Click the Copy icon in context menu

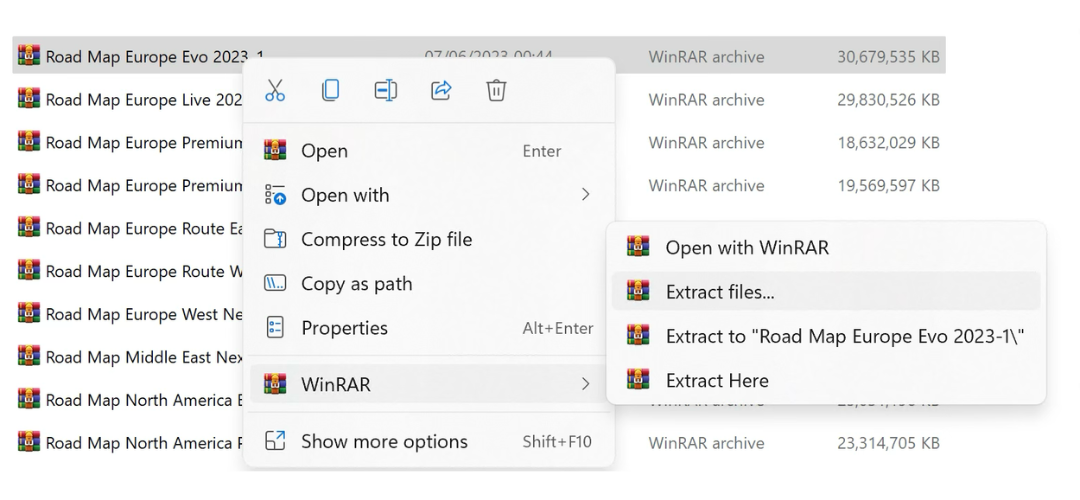coord(330,91)
